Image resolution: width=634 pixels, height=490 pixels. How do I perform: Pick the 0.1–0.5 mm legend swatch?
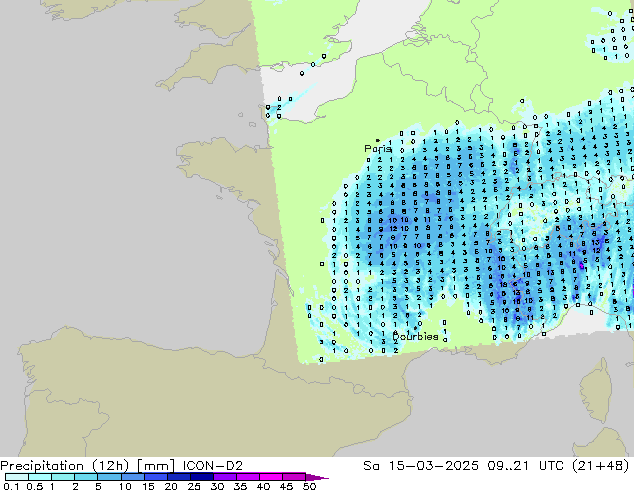pyautogui.click(x=17, y=477)
